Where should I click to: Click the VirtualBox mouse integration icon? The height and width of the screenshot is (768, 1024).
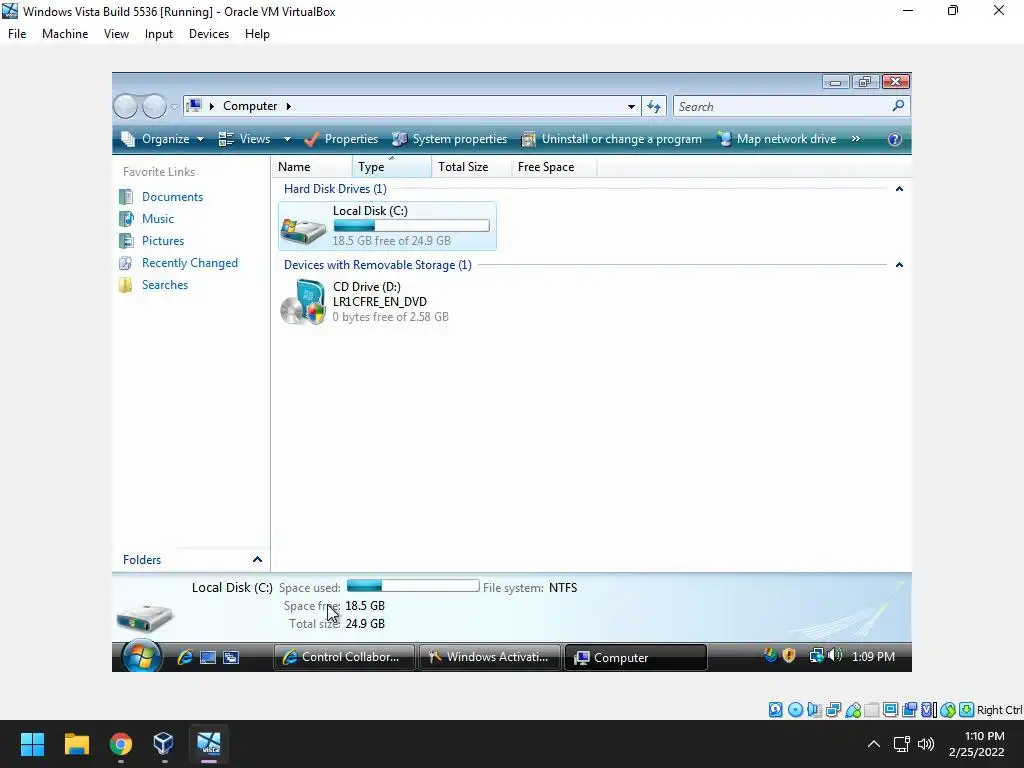pyautogui.click(x=948, y=710)
